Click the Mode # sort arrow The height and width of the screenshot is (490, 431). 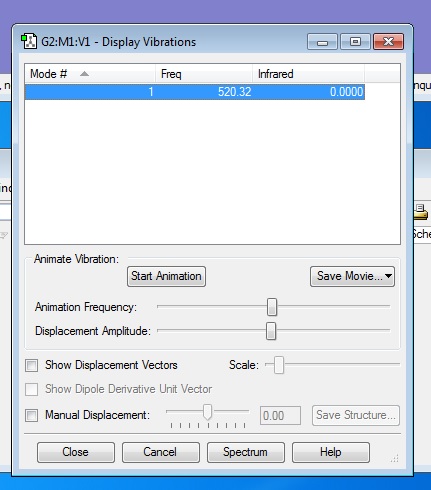[84, 74]
